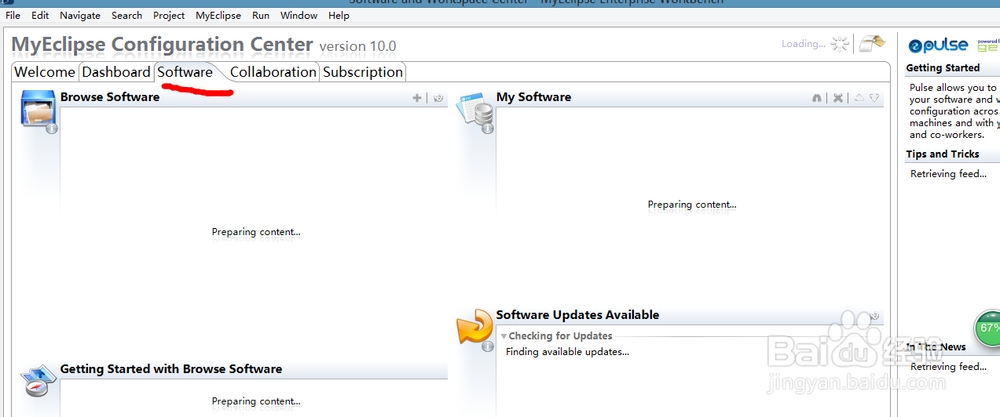
Task: Click the Browse Software cabinet icon
Action: (x=38, y=108)
